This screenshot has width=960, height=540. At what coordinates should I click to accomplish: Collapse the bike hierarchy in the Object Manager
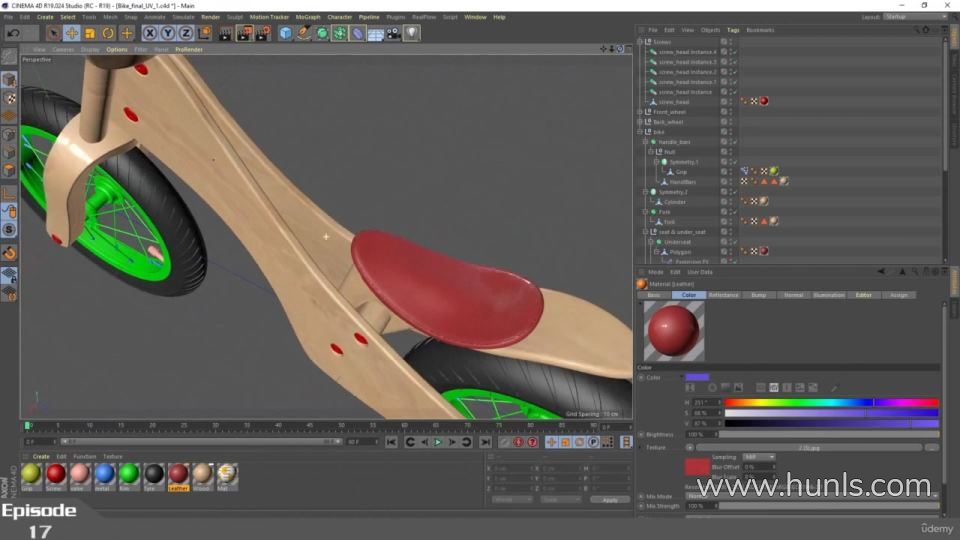(x=640, y=132)
